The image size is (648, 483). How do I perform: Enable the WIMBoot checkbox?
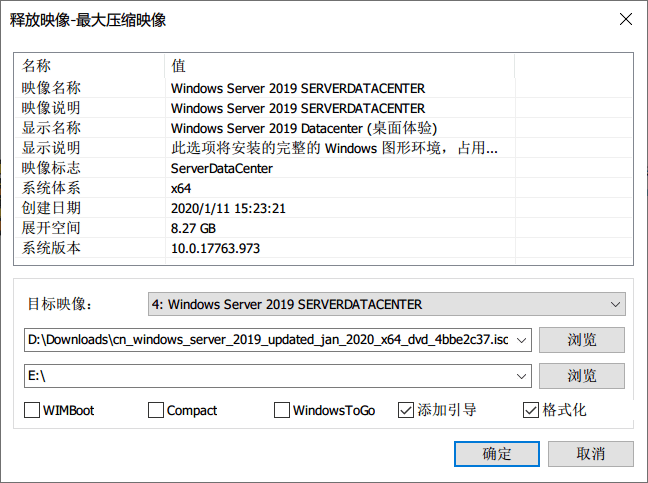pos(32,410)
